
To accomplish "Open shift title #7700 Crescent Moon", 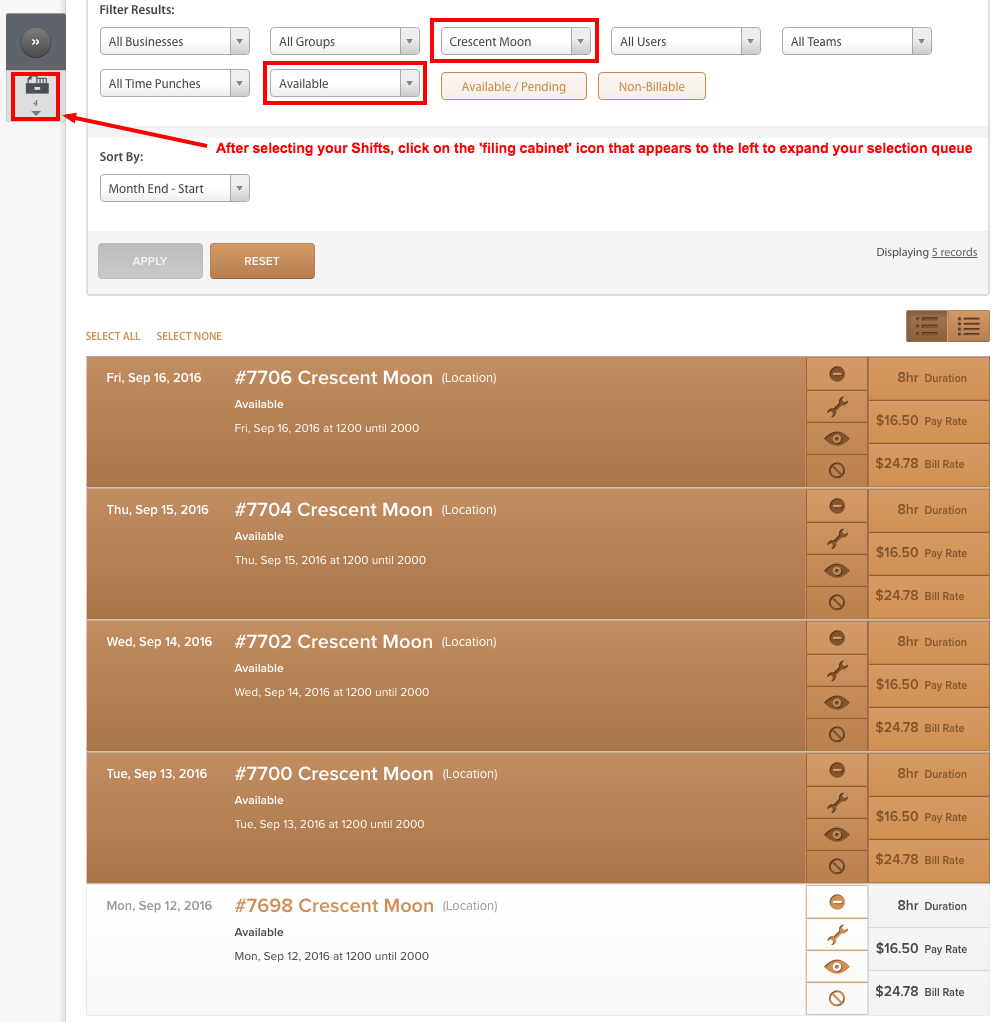I will click(334, 774).
